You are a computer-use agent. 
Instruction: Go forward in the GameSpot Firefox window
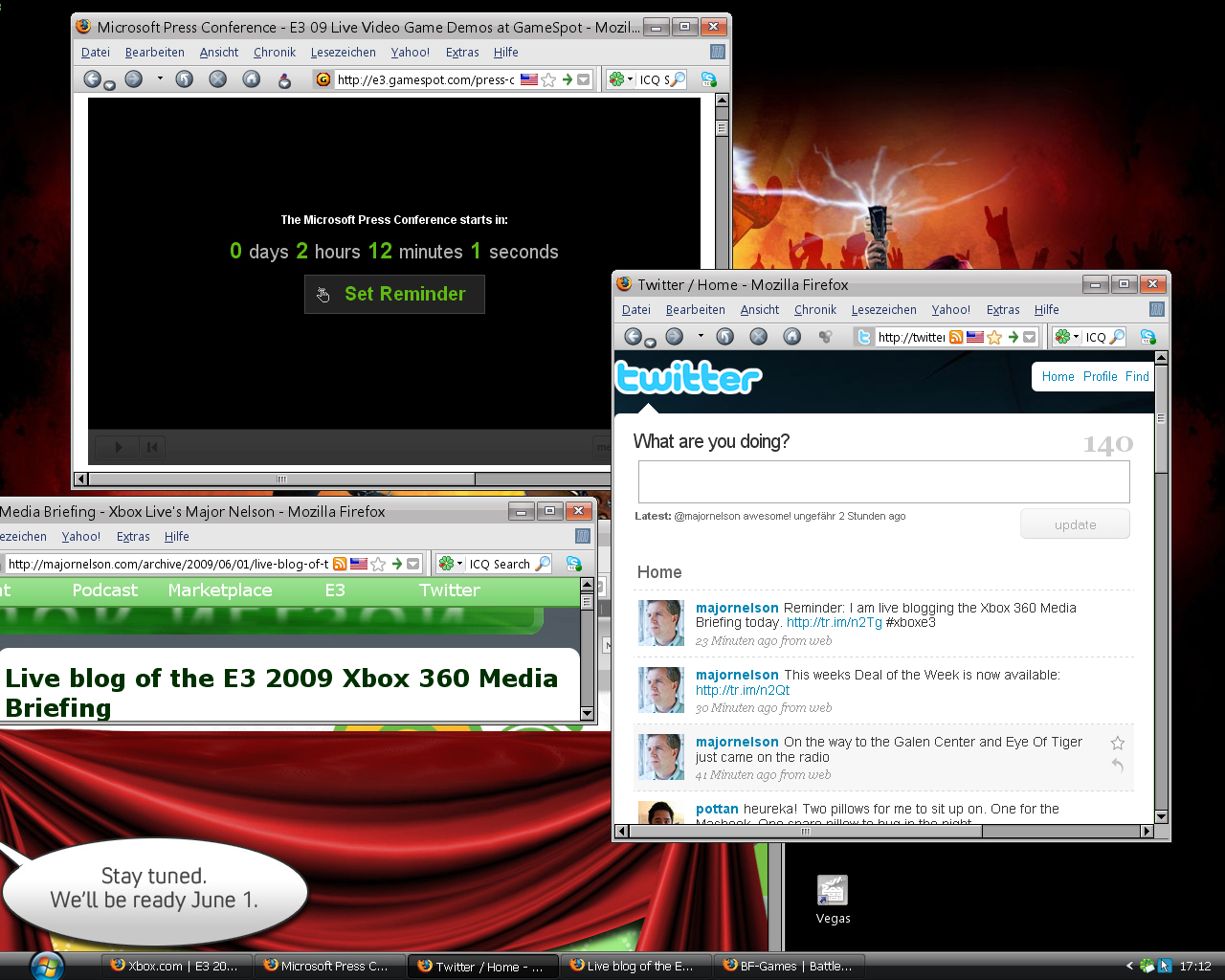coord(134,79)
